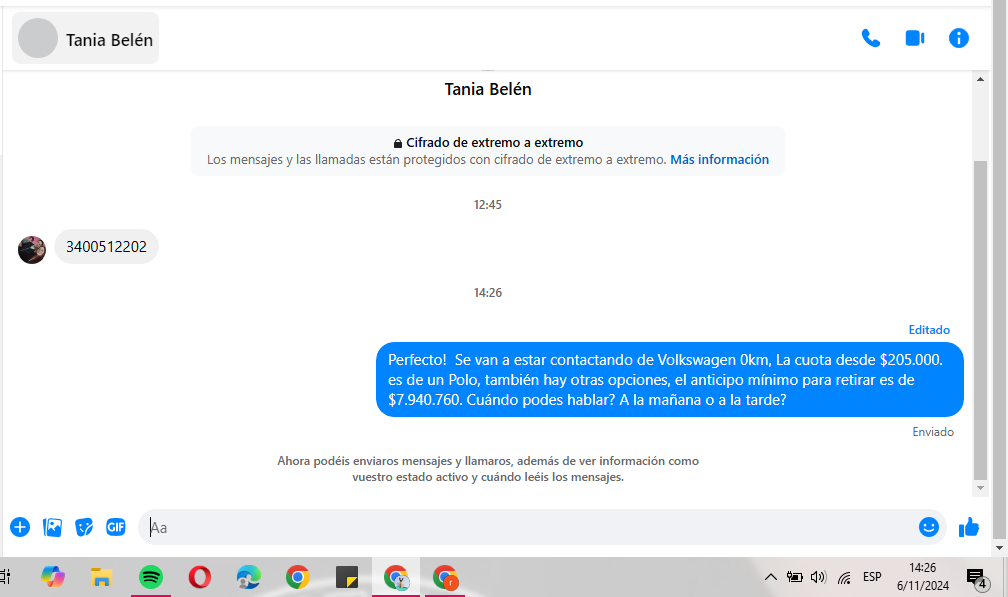This screenshot has width=1008, height=597.
Task: Launch Opera browser from the taskbar
Action: (x=199, y=577)
